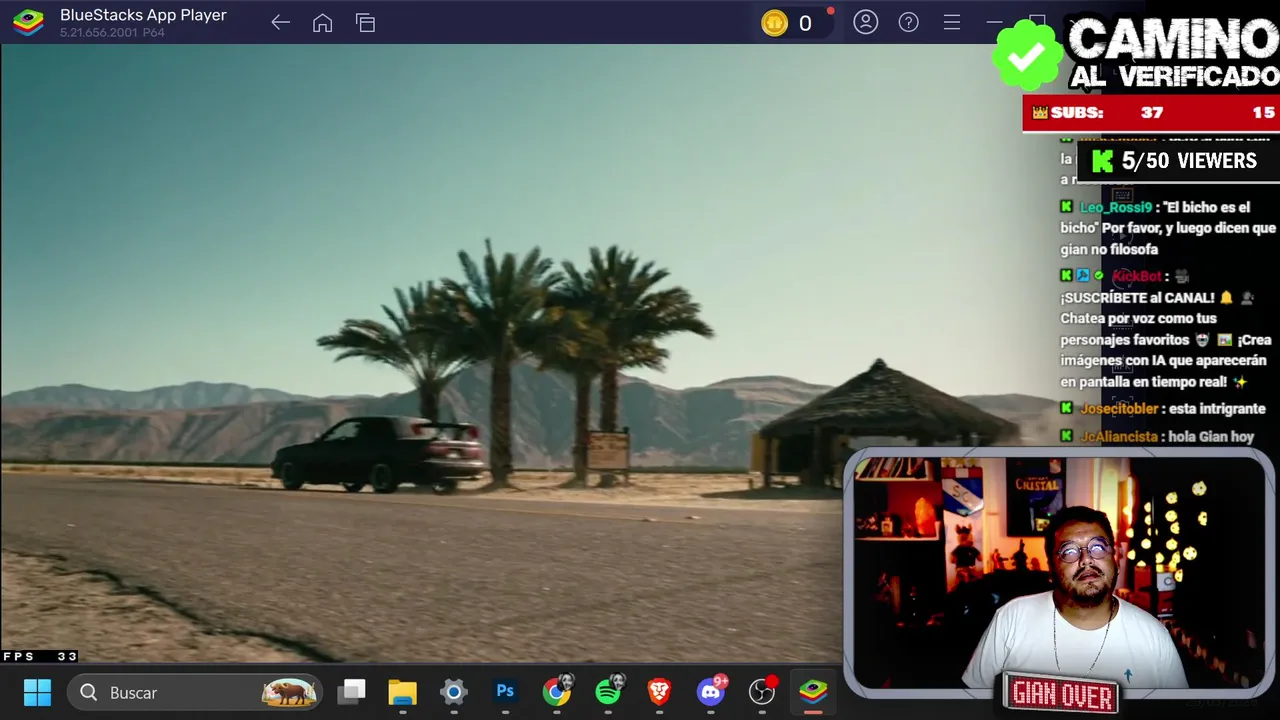Open Task View on taskbar
The image size is (1280, 720).
click(352, 692)
